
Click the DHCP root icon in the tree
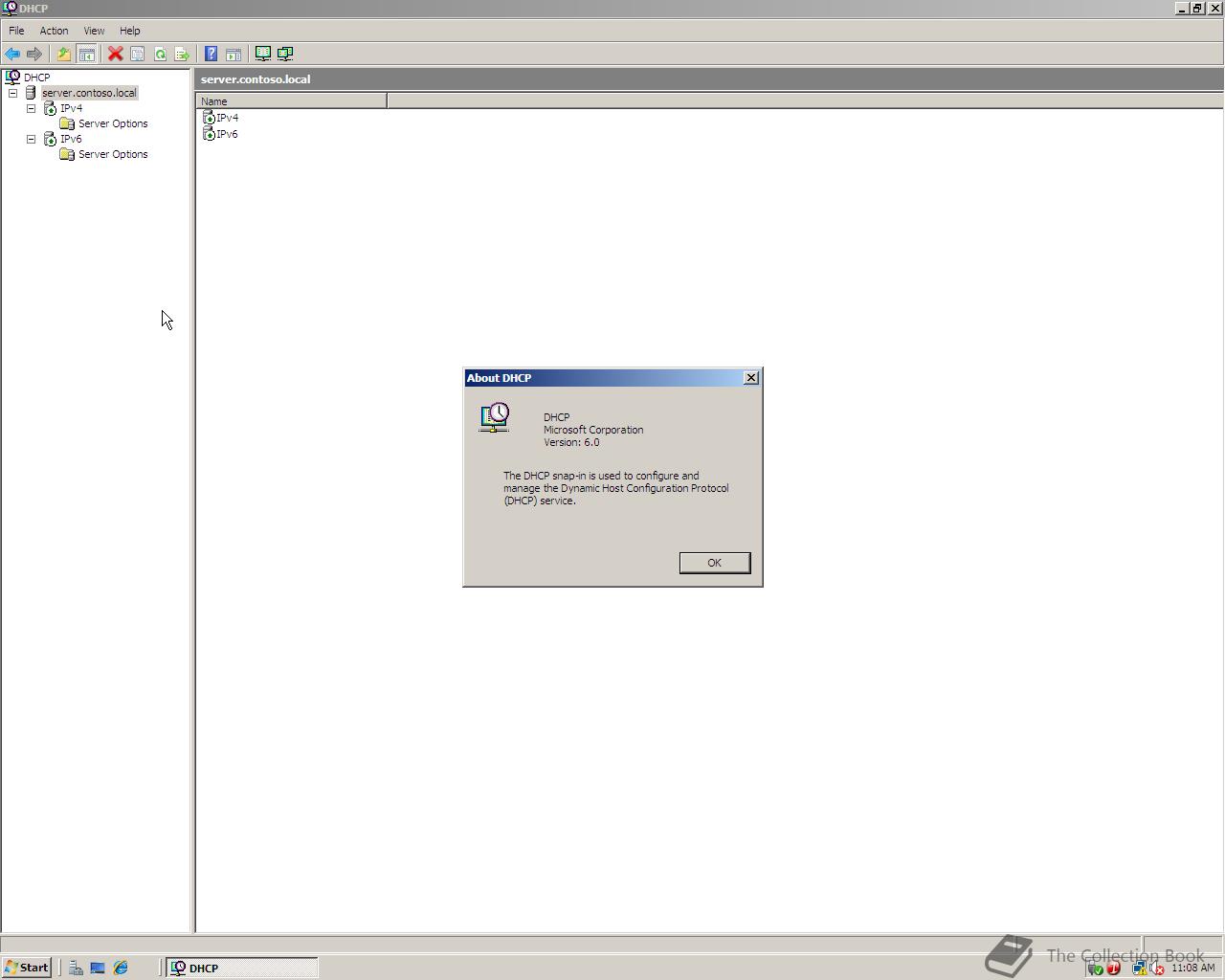point(12,77)
